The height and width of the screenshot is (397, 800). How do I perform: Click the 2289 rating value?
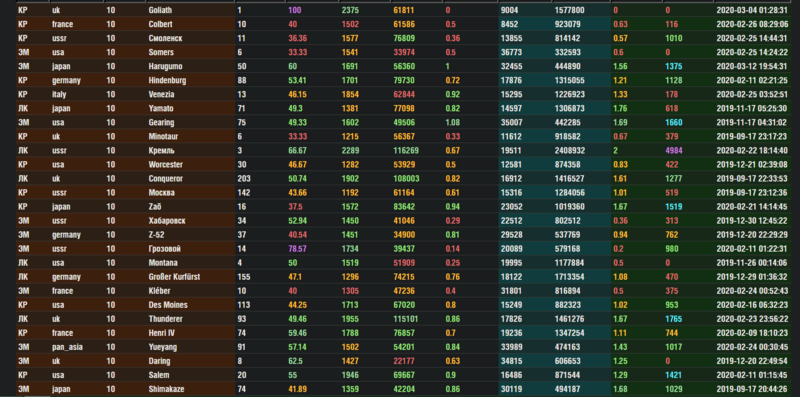coord(350,151)
